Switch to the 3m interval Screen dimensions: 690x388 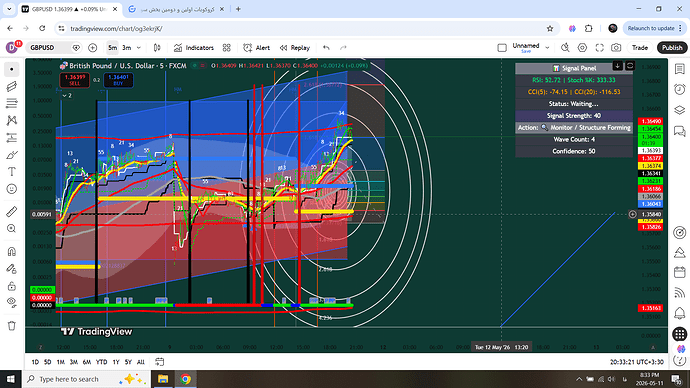(x=127, y=48)
